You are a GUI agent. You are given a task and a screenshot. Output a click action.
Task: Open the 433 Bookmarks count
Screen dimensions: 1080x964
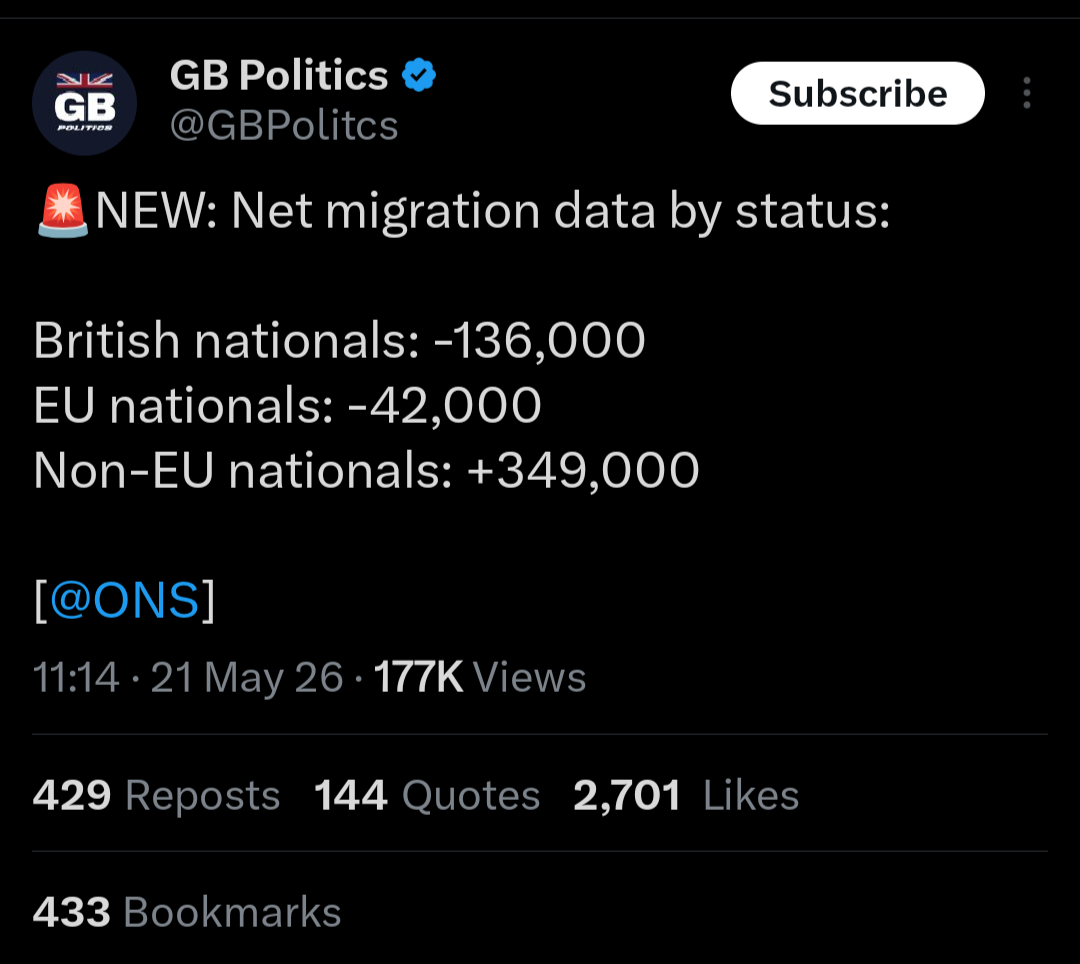187,912
